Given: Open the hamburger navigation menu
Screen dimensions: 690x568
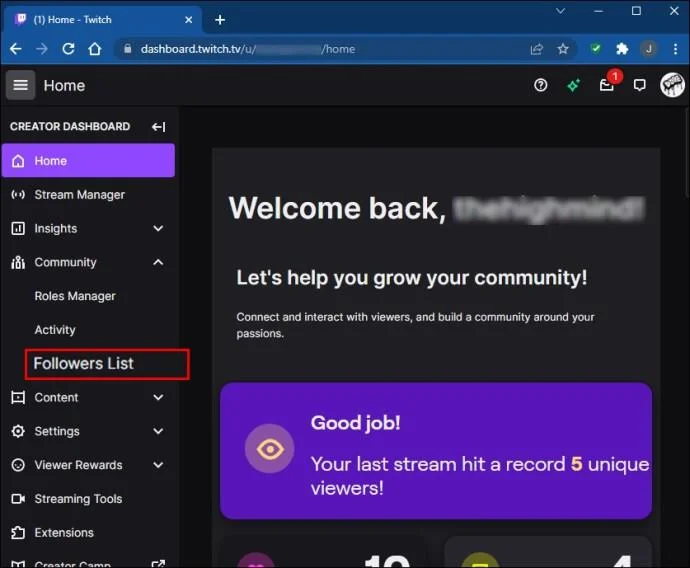Looking at the screenshot, I should (20, 85).
